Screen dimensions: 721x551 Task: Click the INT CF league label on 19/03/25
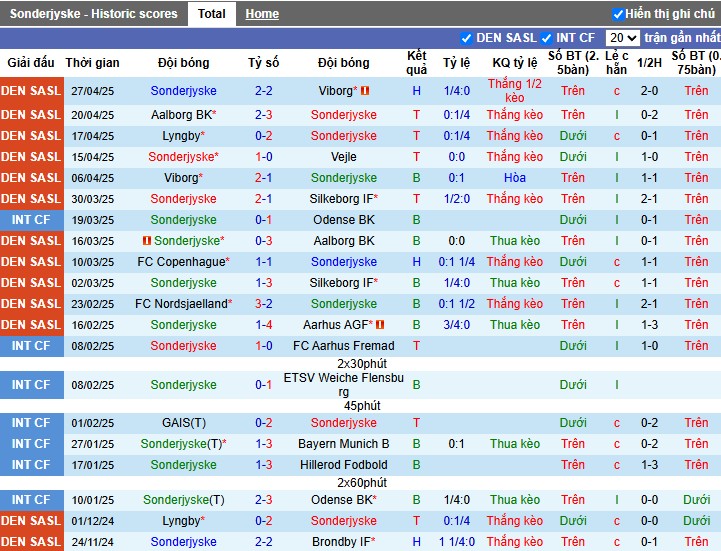31,220
